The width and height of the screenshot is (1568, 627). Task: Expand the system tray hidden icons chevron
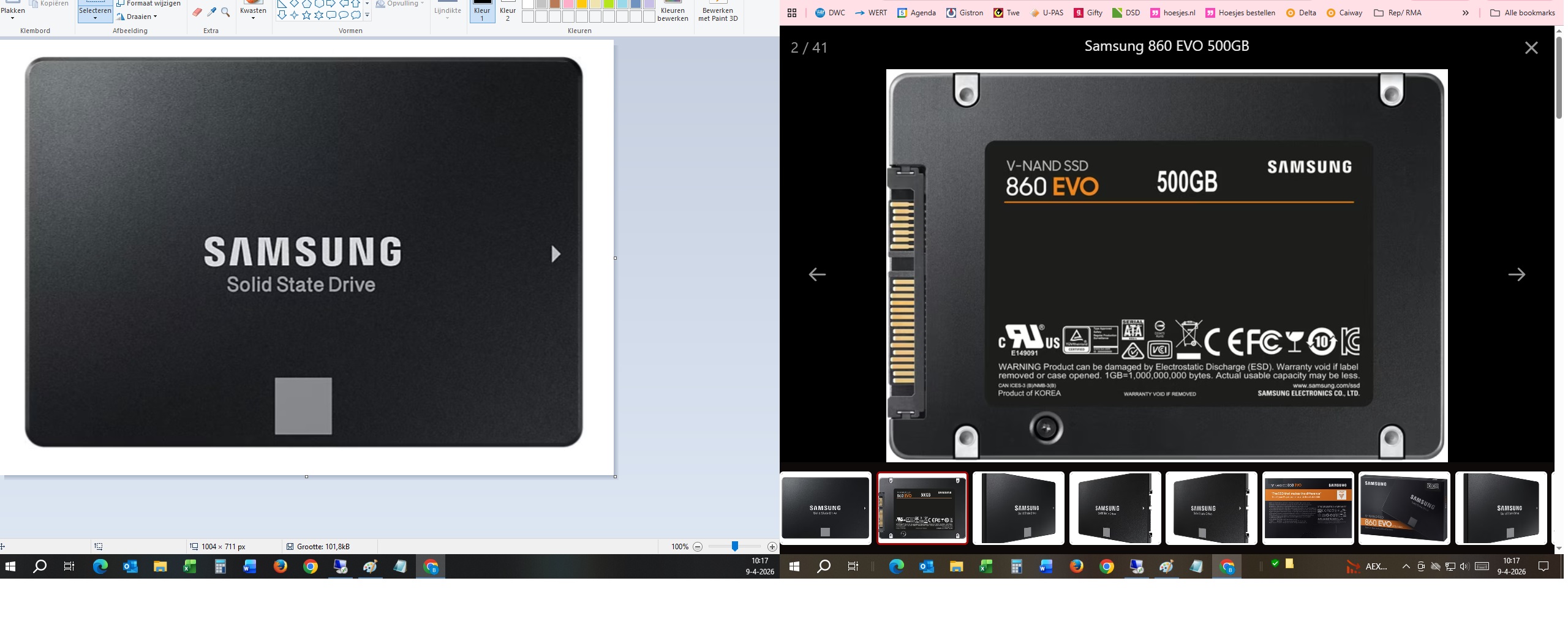(1406, 566)
